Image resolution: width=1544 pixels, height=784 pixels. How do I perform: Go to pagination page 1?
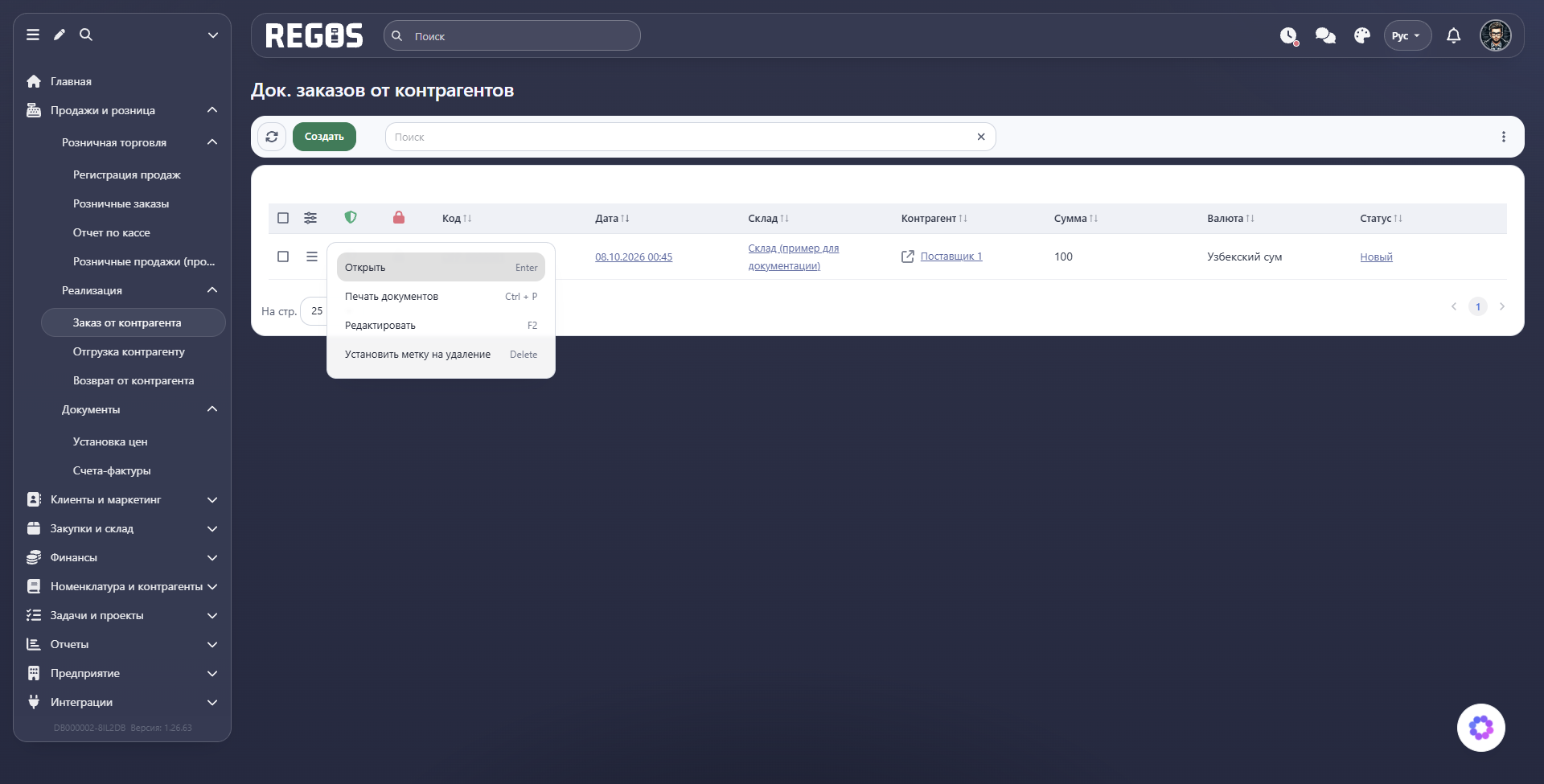tap(1478, 306)
